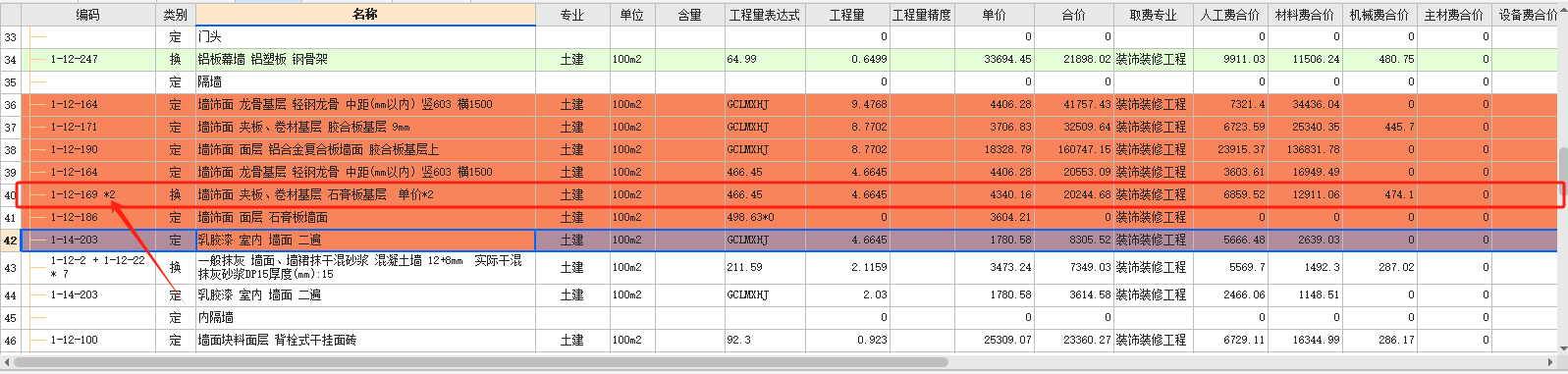This screenshot has height=374, width=1568.
Task: Select the unit price cell 4340.16
Action: (995, 195)
